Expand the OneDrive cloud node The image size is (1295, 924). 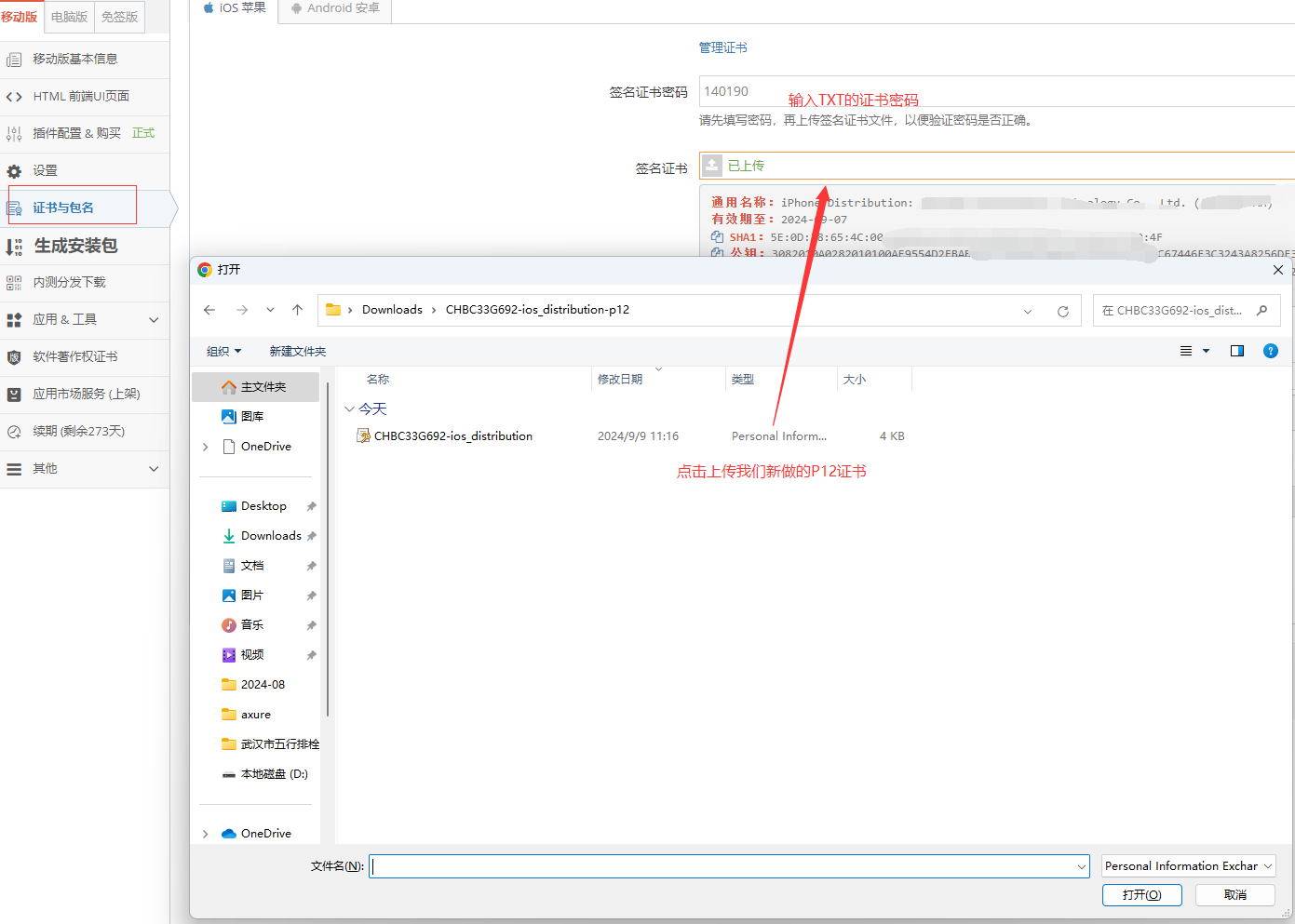pyautogui.click(x=205, y=834)
